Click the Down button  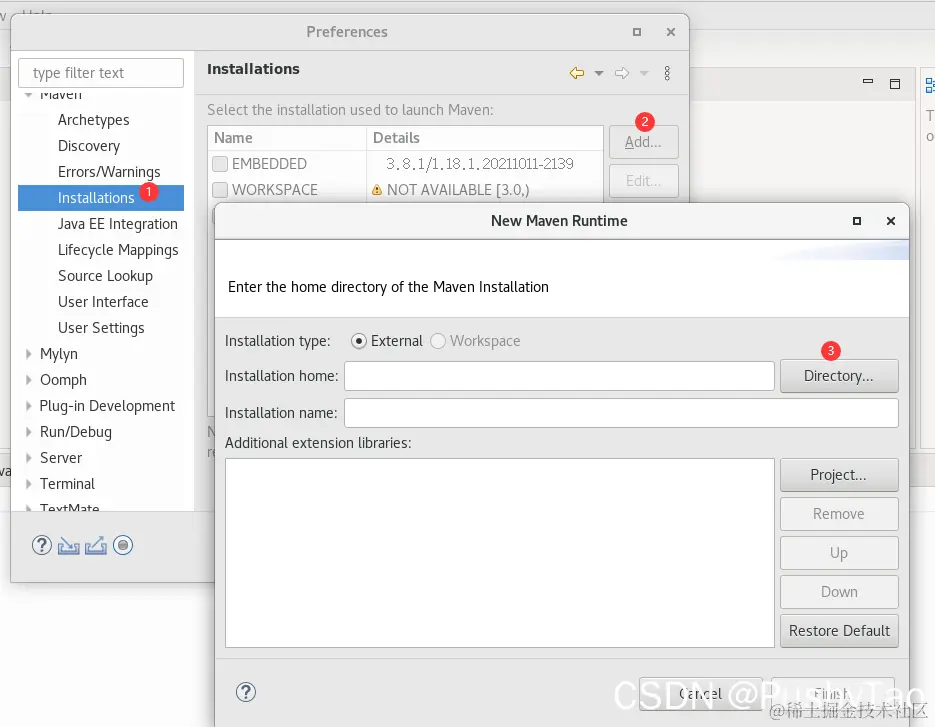tap(839, 592)
